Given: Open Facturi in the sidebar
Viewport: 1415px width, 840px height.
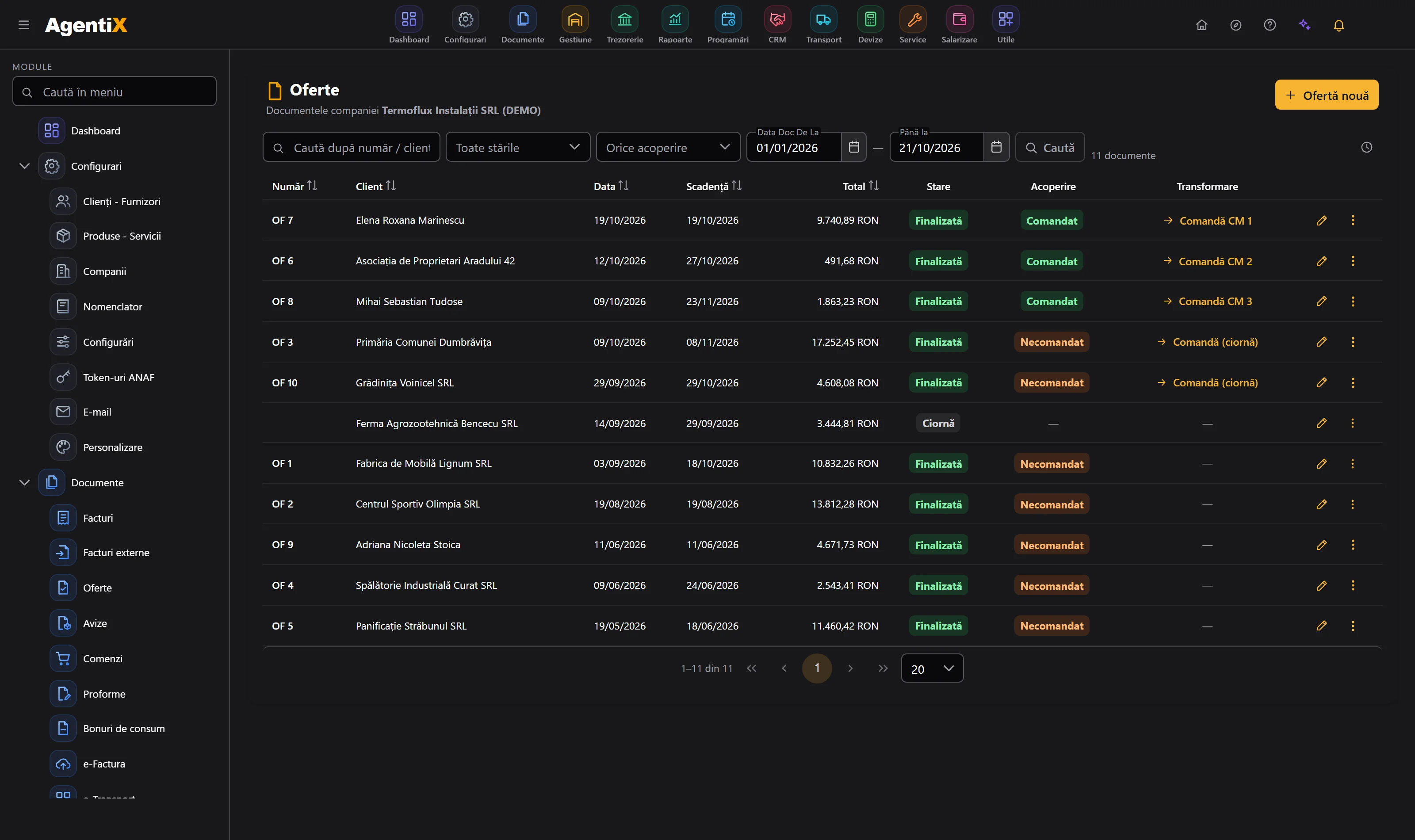Looking at the screenshot, I should click(x=98, y=518).
